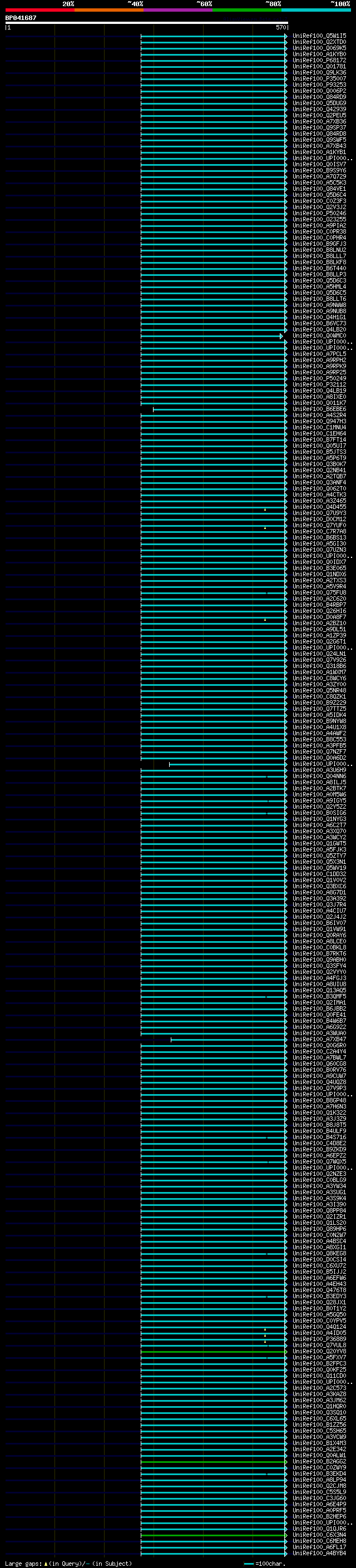Screen dimensions: 356x1568
Task: Click the UniRef100_Q947H3 label
Action: (x=319, y=422)
